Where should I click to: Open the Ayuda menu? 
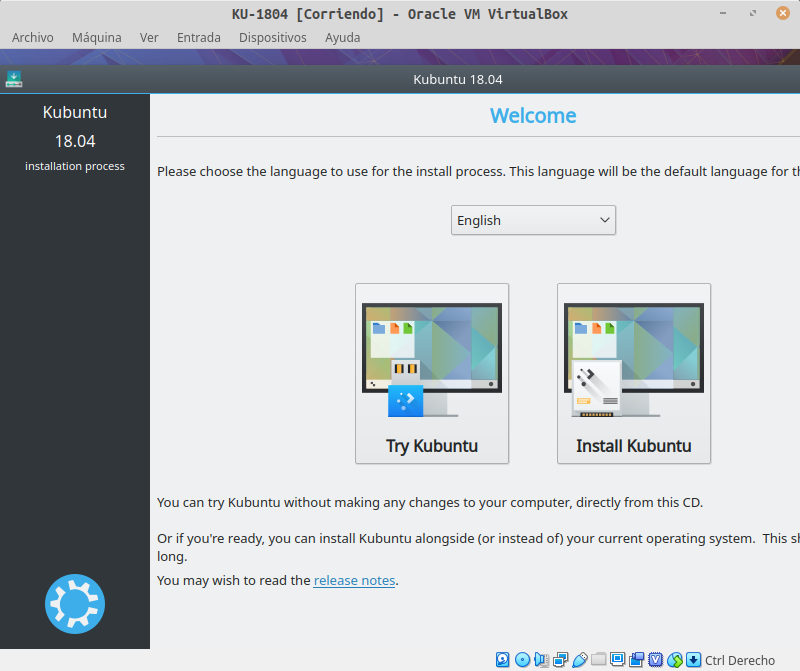click(342, 38)
